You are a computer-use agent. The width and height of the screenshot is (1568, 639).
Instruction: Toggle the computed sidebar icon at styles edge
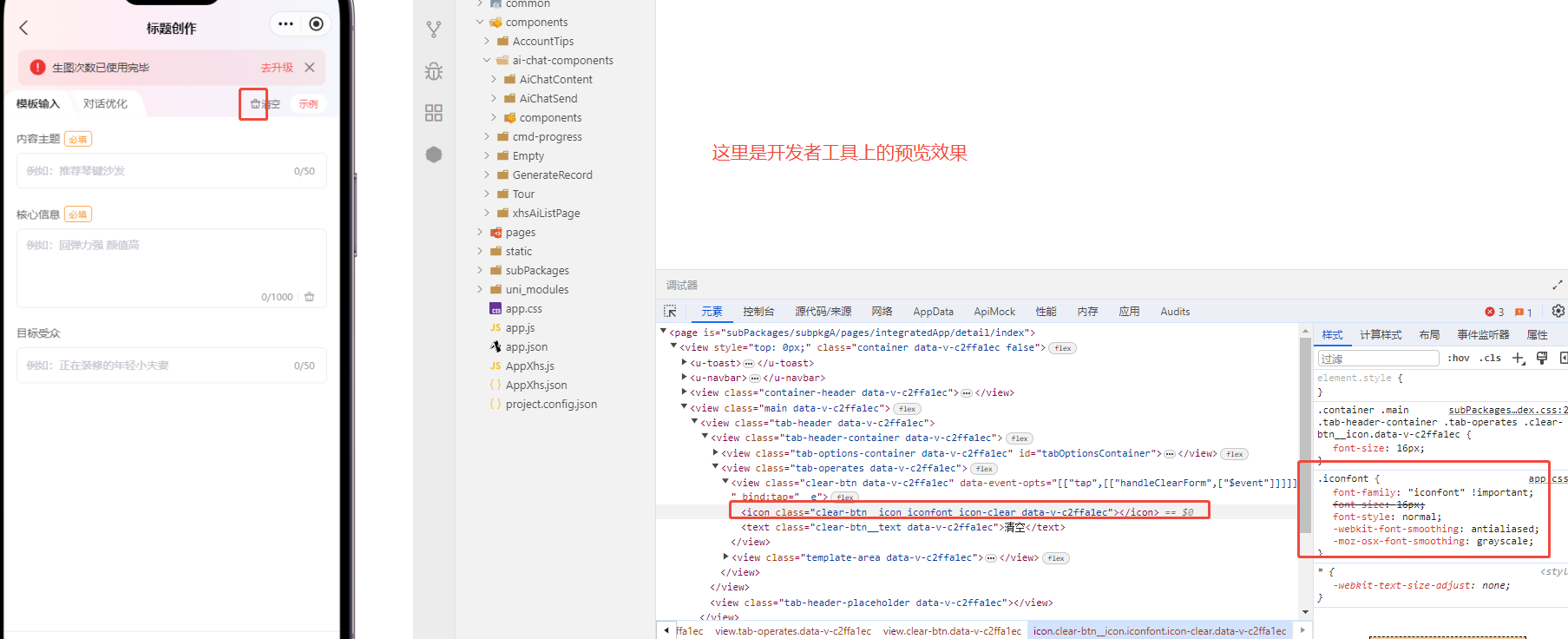pos(1564,359)
